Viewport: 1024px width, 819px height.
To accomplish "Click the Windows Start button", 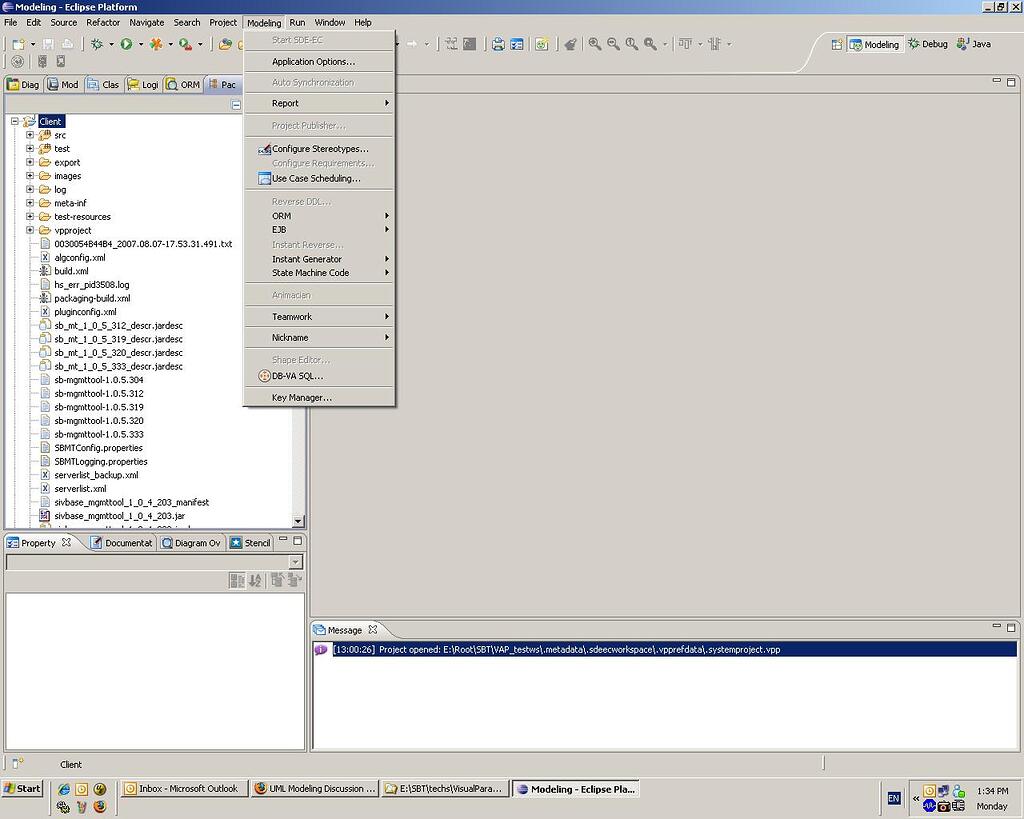I will pyautogui.click(x=22, y=789).
